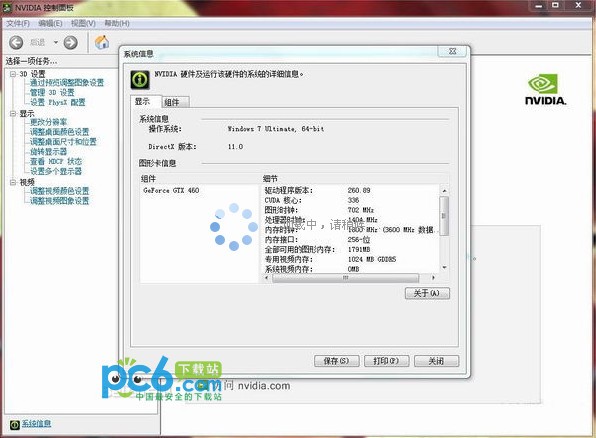This screenshot has width=596, height=438.
Task: Select the 内存接口 row
Action: [x=350, y=240]
